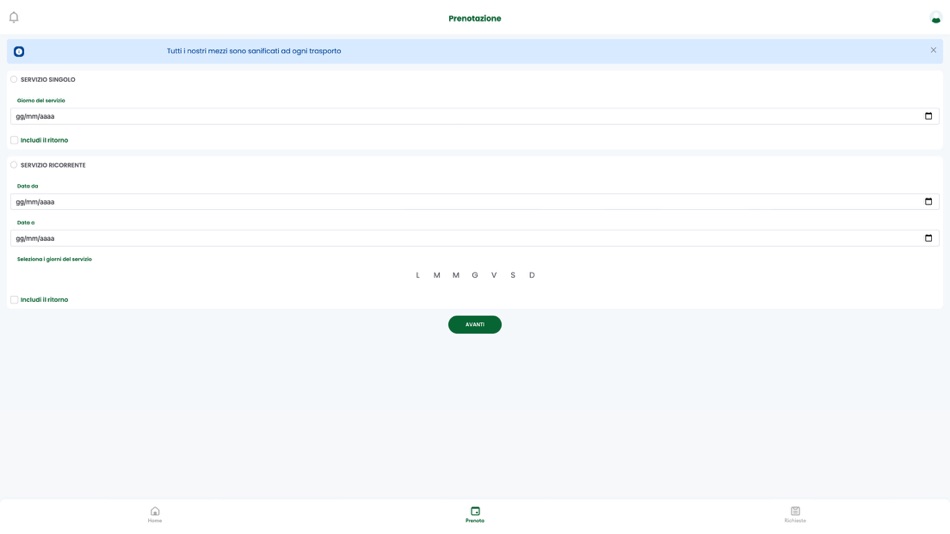
Task: Toggle the first M (Tuesday) day selector
Action: pos(437,275)
